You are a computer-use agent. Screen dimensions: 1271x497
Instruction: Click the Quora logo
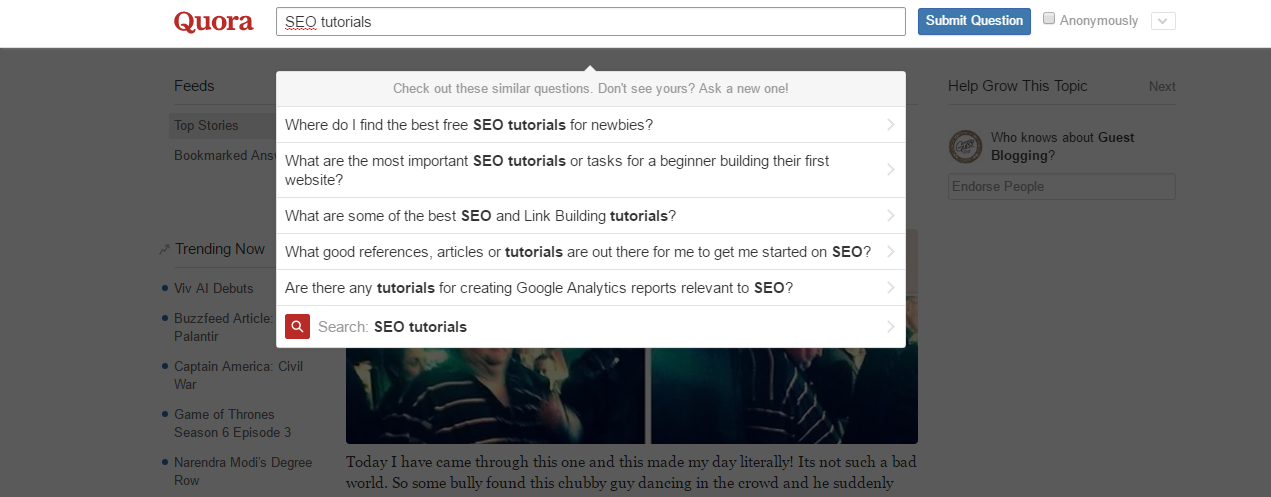[213, 21]
